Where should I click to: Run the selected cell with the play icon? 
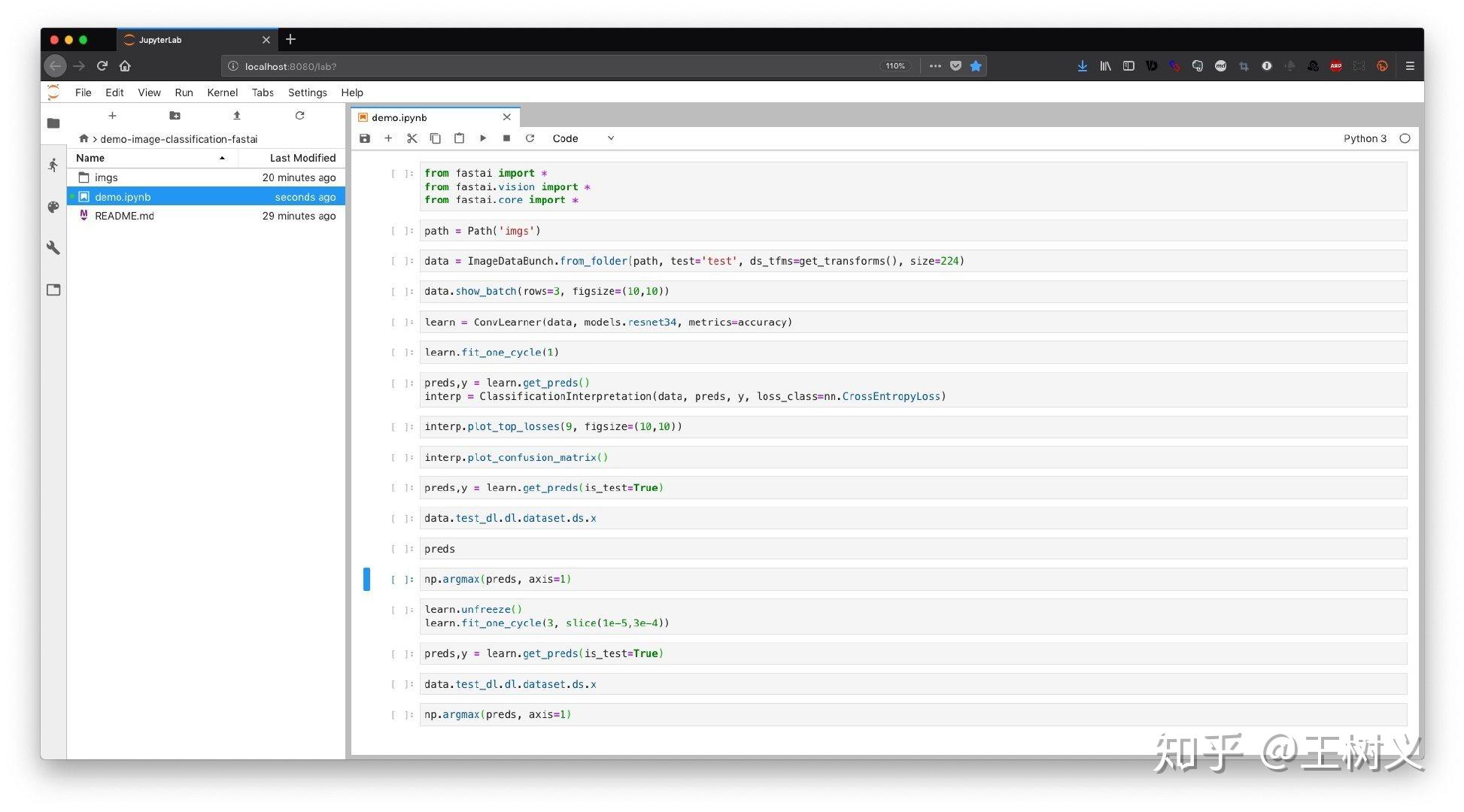coord(483,138)
